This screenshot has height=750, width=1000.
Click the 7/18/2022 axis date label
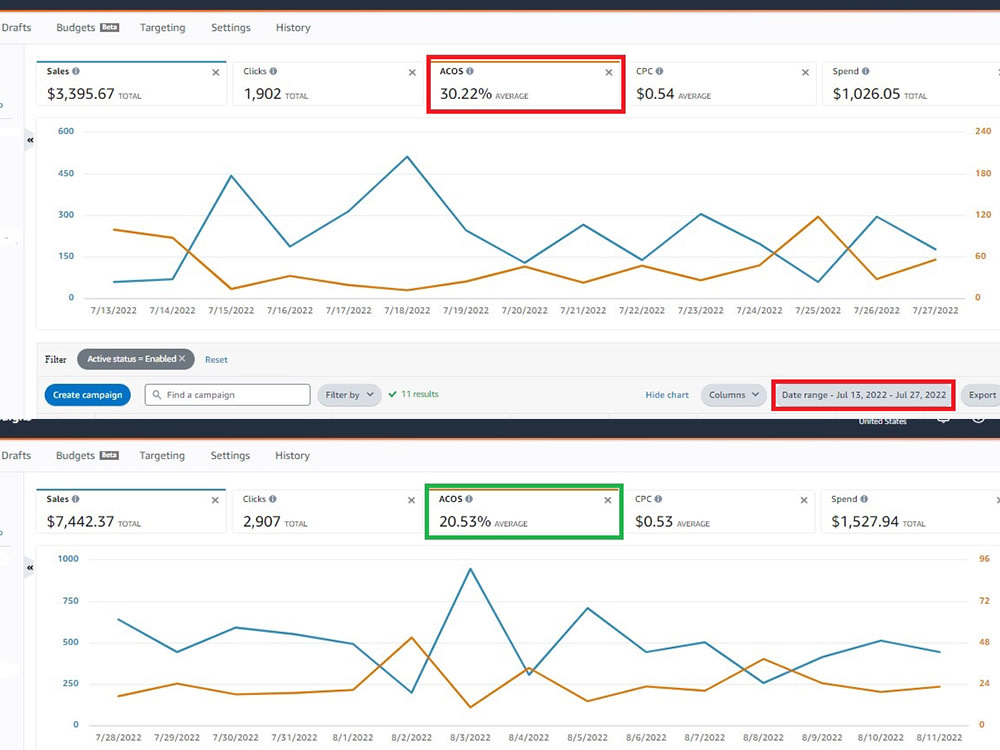[x=407, y=311]
